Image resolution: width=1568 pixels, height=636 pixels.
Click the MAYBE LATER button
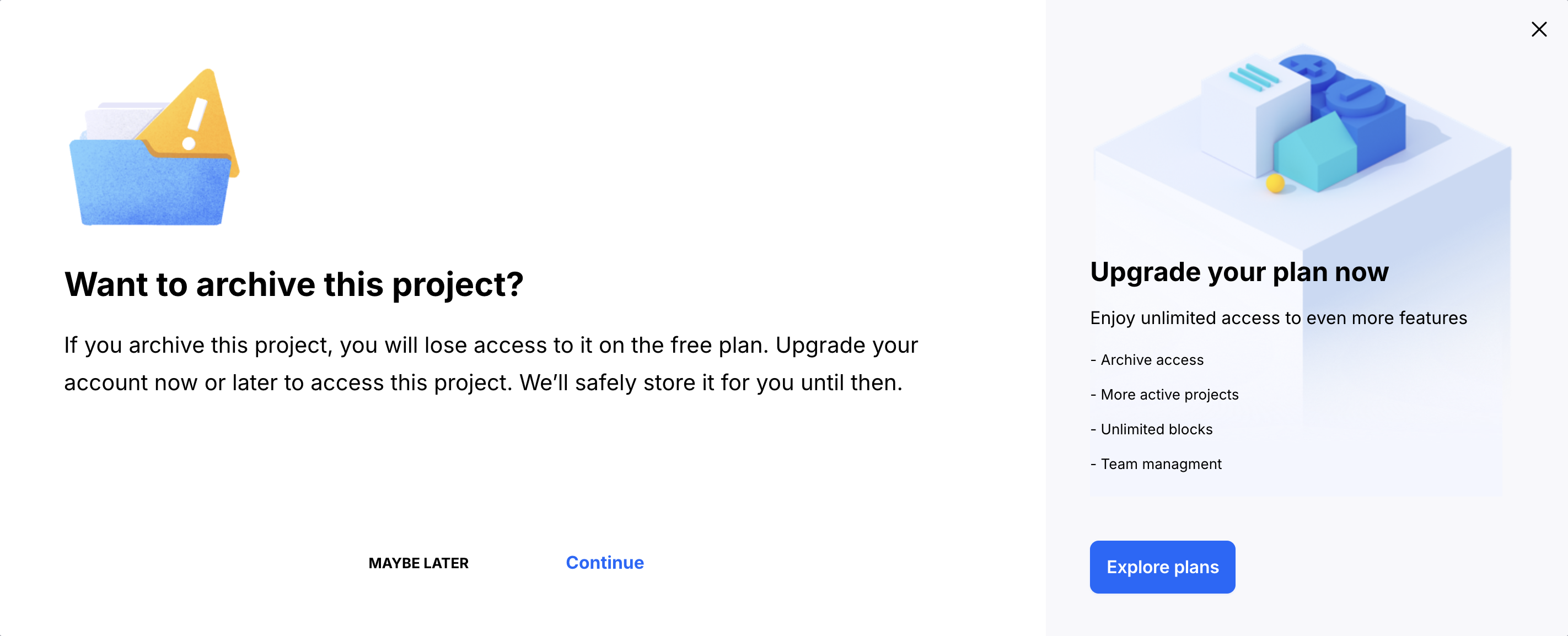(x=418, y=563)
